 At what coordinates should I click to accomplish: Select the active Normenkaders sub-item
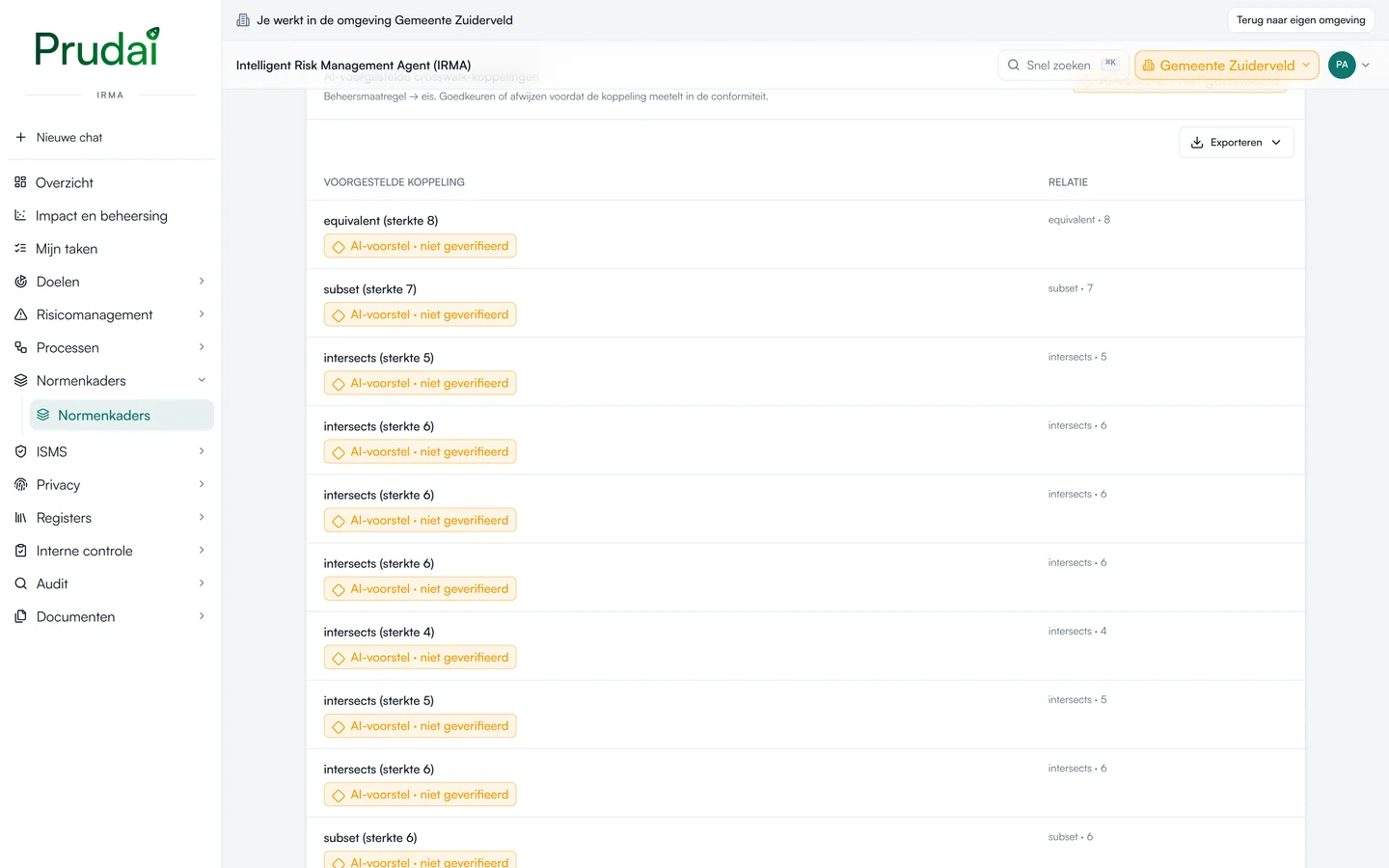point(122,415)
